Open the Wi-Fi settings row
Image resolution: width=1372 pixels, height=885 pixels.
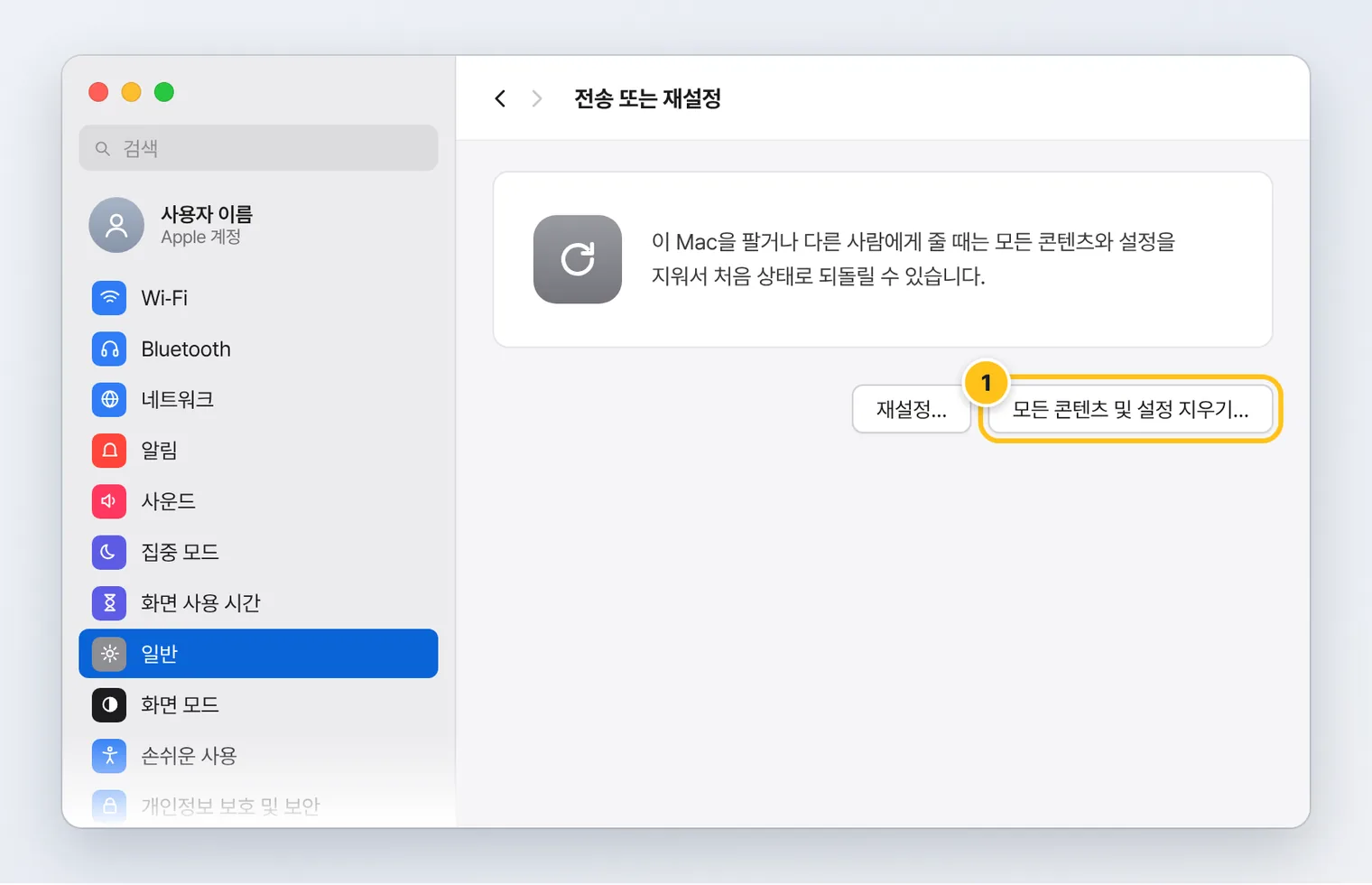point(258,298)
